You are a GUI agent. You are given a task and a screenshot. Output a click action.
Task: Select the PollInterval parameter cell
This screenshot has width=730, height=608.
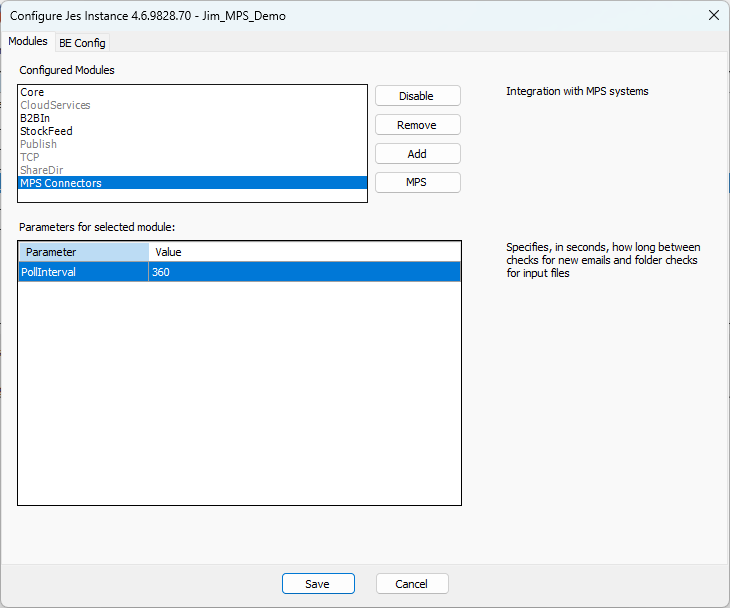[x=84, y=272]
